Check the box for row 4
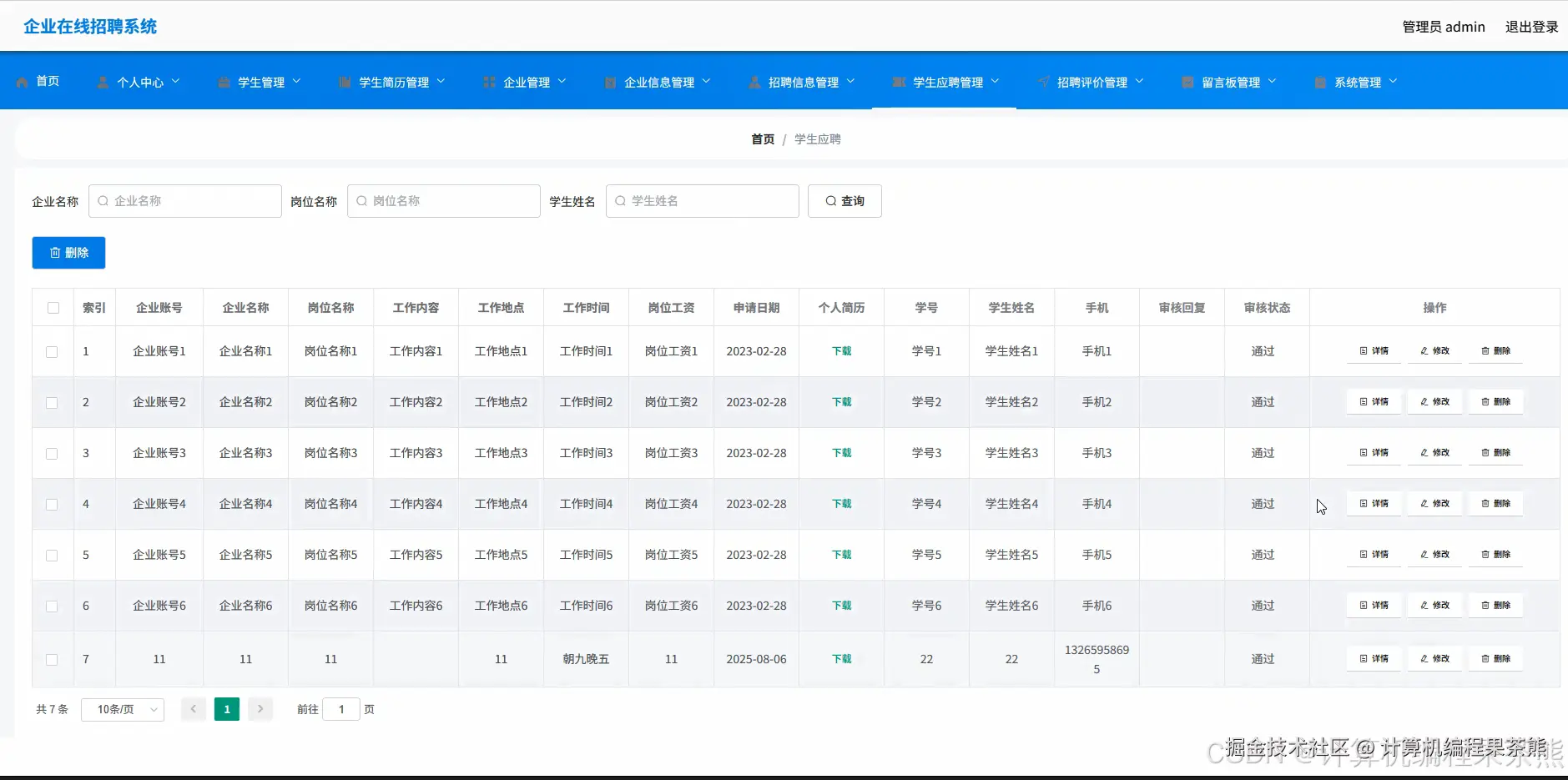The width and height of the screenshot is (1568, 780). point(52,505)
